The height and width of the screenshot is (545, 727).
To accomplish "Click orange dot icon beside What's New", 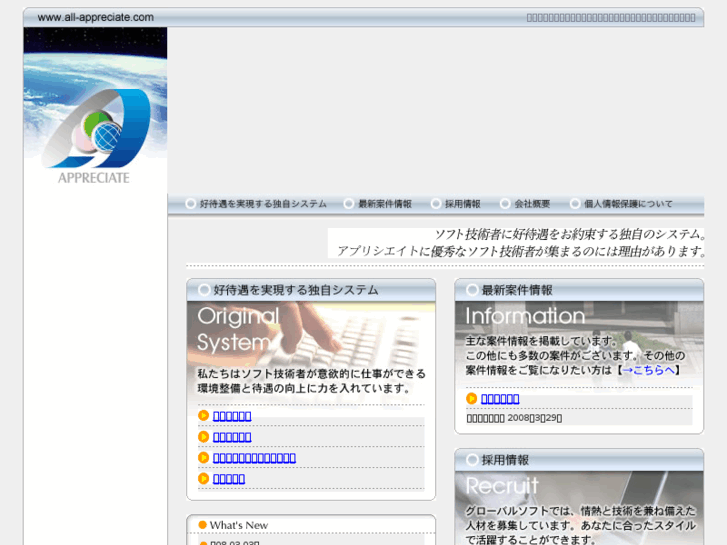I will (202, 525).
